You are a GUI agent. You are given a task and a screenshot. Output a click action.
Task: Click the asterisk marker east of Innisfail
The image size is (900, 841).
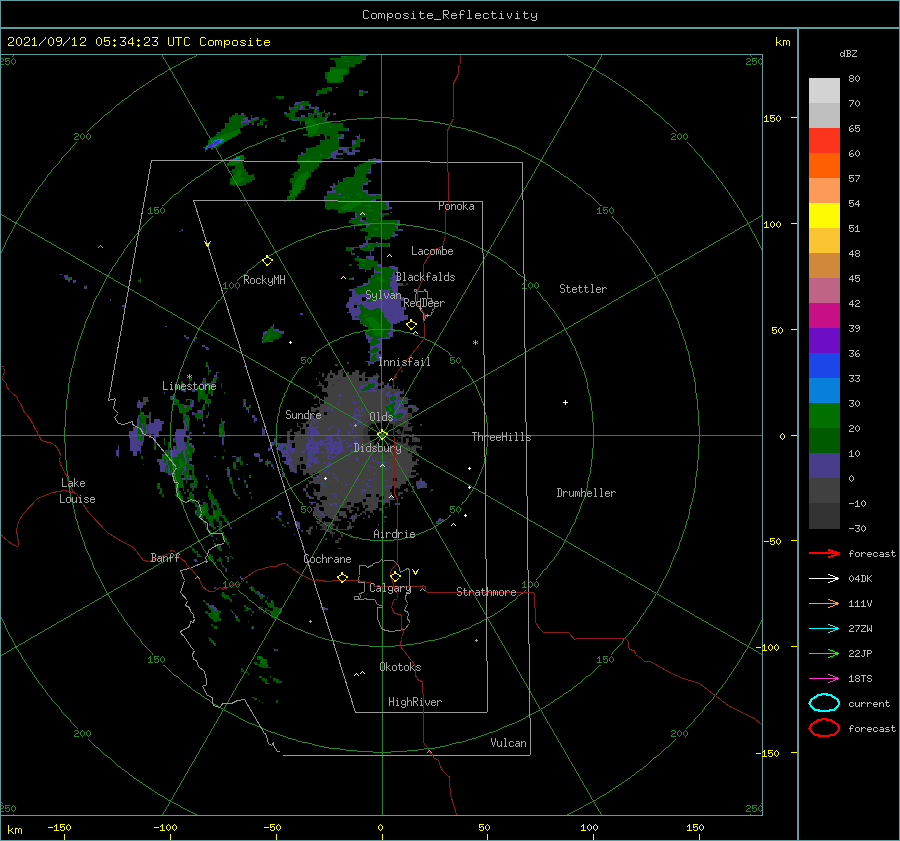point(475,343)
